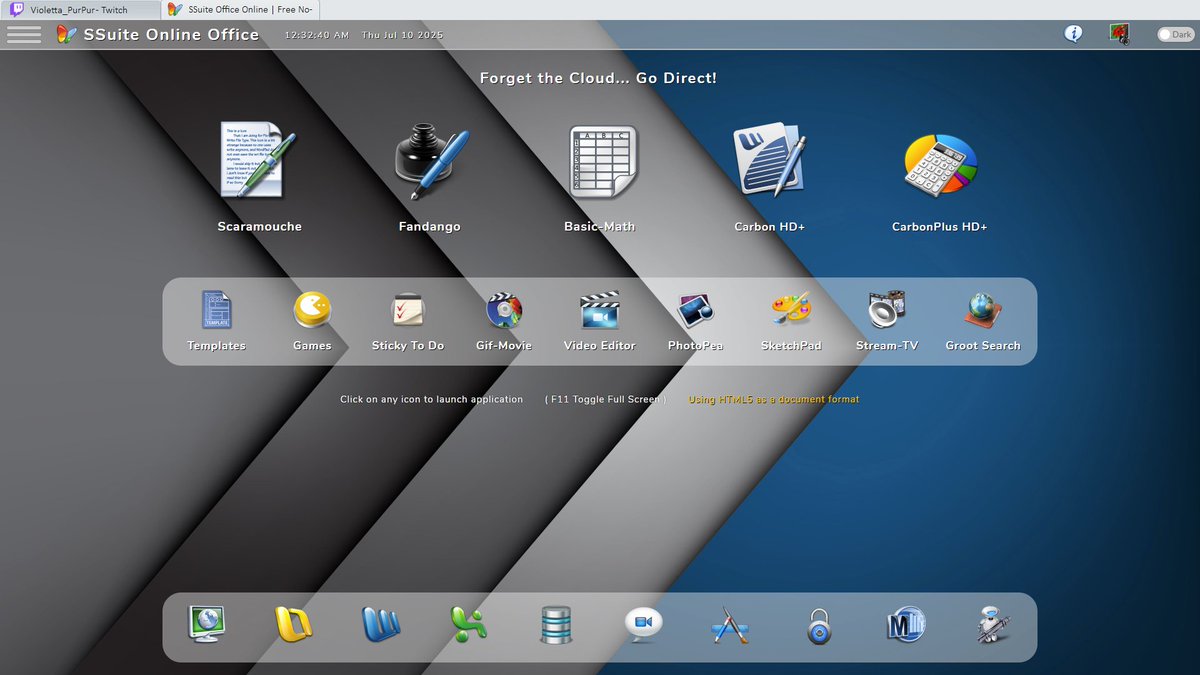Image resolution: width=1200 pixels, height=675 pixels.
Task: Click the wallpaper picture icon in header
Action: click(x=1119, y=34)
